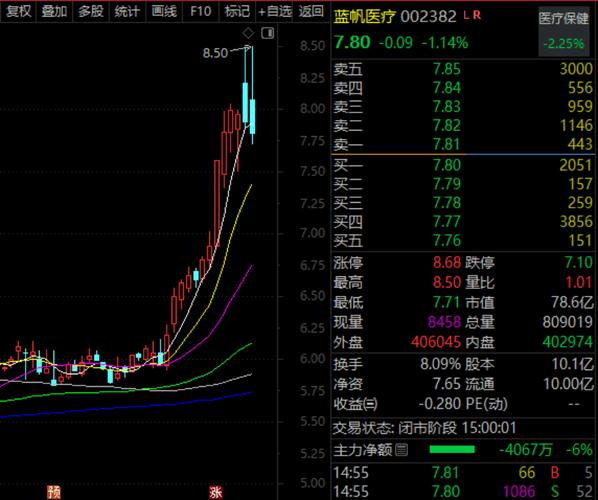Select the 14:55 tick row with volume 1086

tap(463, 491)
